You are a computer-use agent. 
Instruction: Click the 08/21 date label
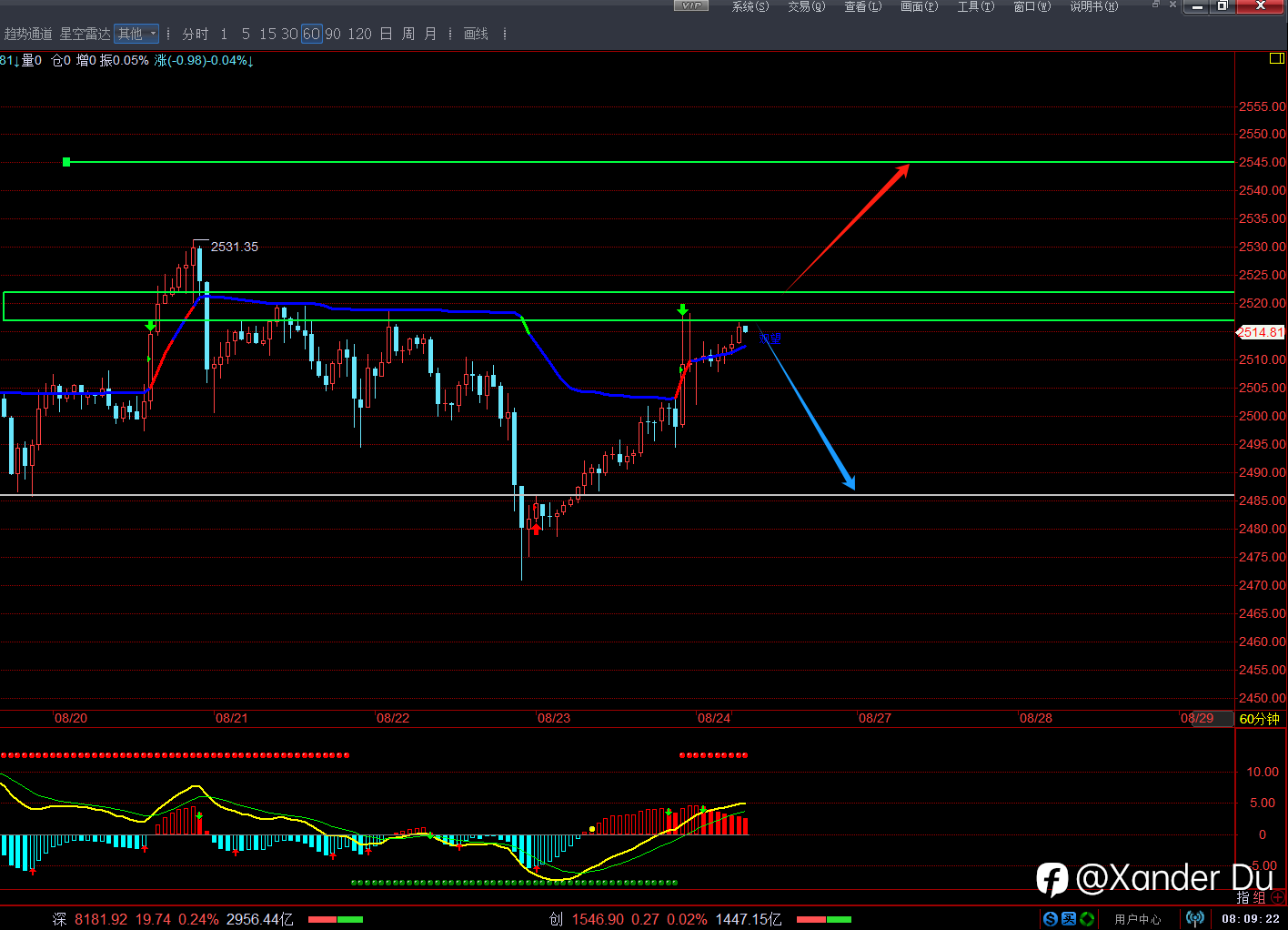[x=232, y=718]
